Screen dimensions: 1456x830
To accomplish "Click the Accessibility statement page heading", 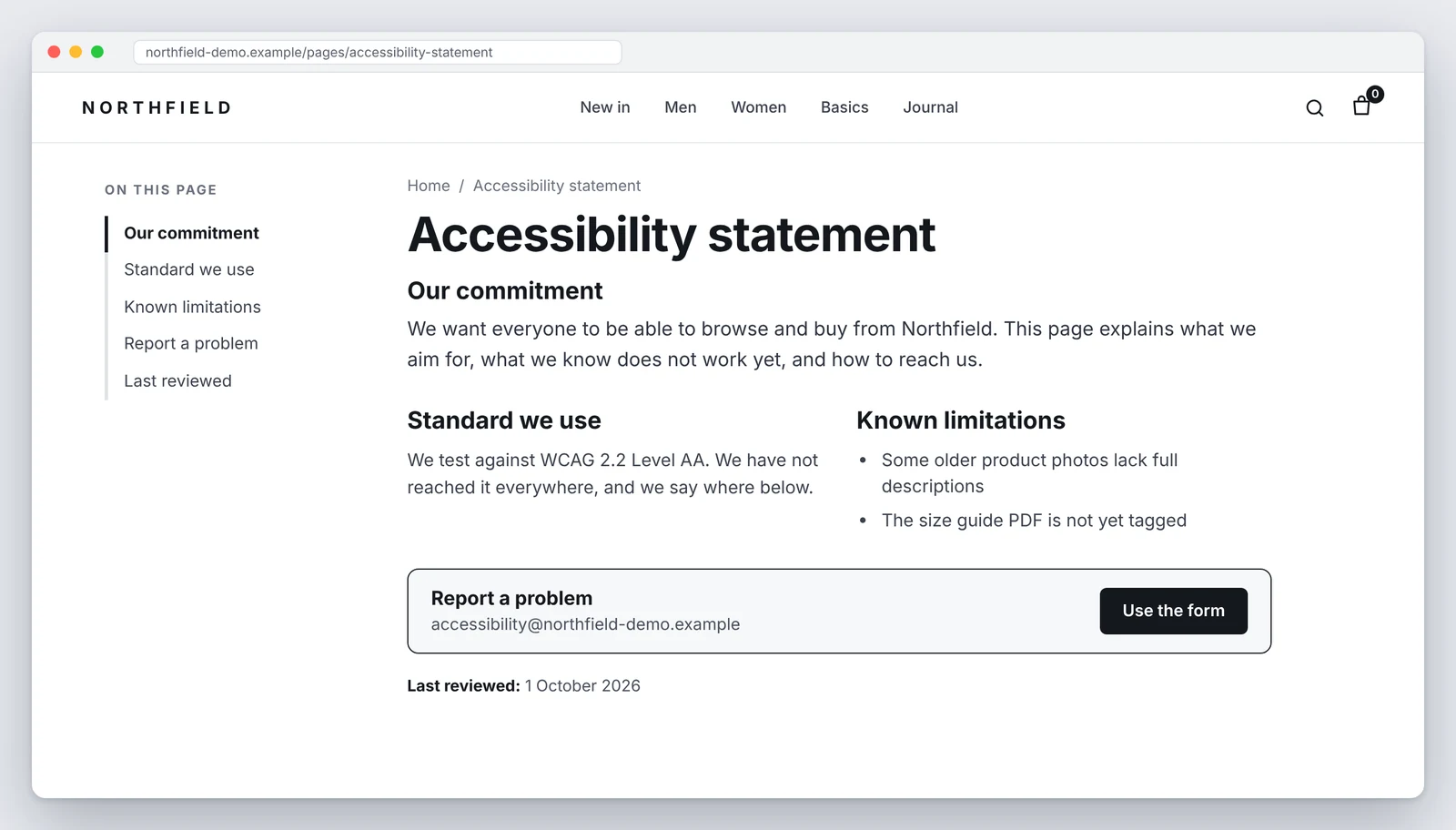I will 672,235.
